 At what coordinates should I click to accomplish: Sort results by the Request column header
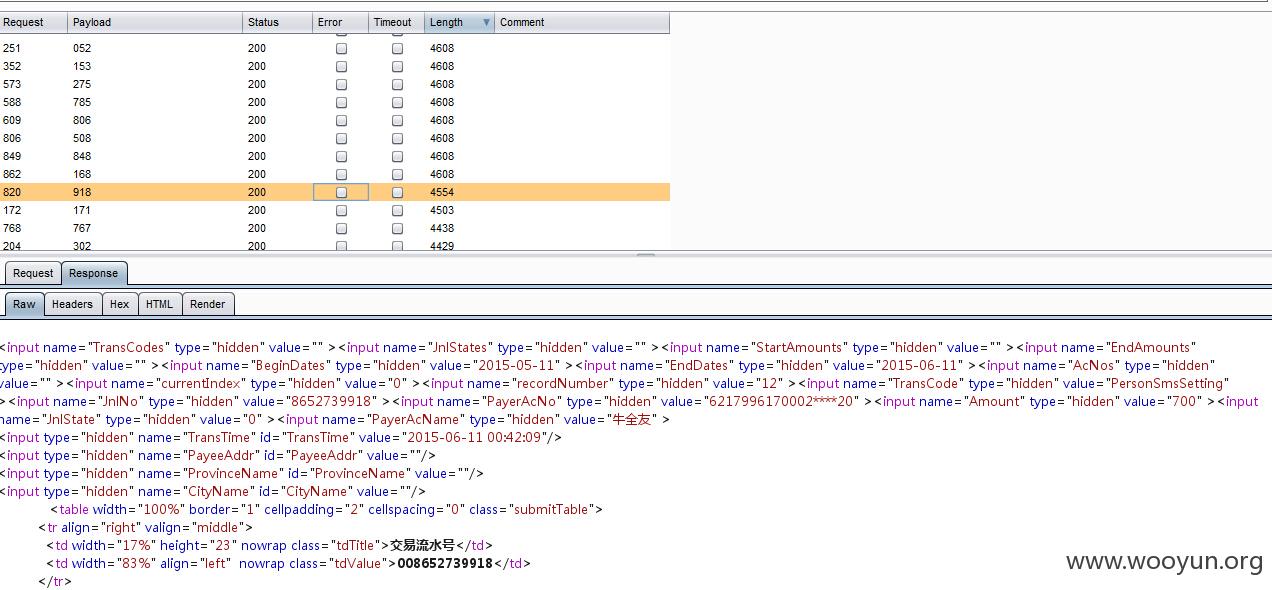pos(33,22)
